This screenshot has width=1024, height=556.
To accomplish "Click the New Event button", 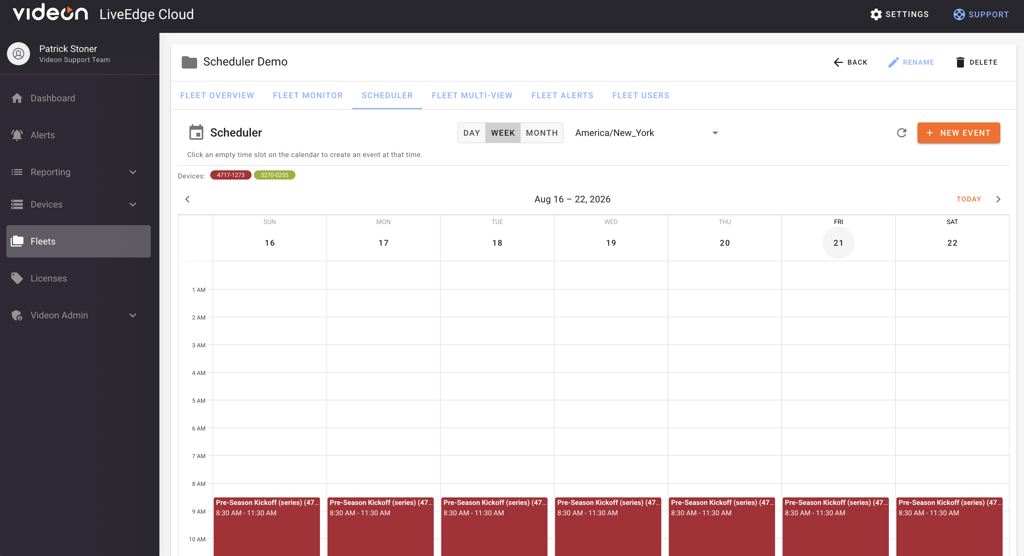I will click(959, 133).
